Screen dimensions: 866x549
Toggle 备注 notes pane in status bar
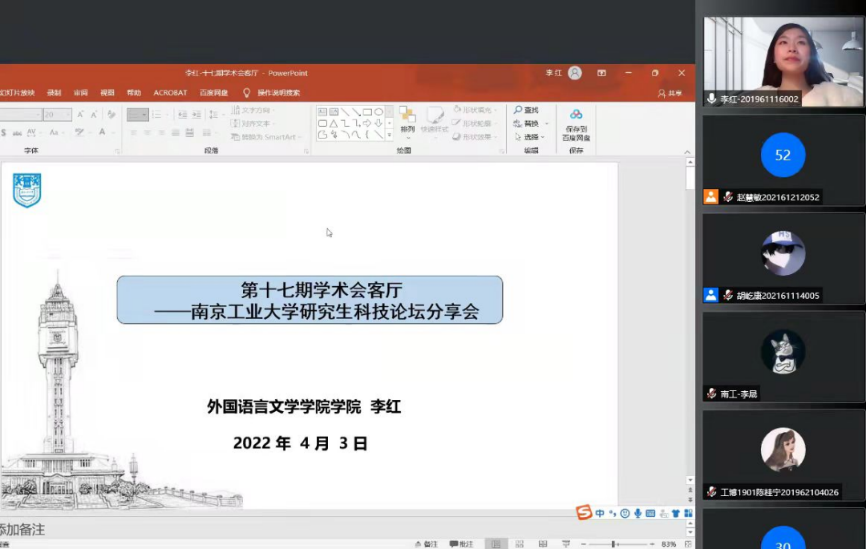click(426, 544)
